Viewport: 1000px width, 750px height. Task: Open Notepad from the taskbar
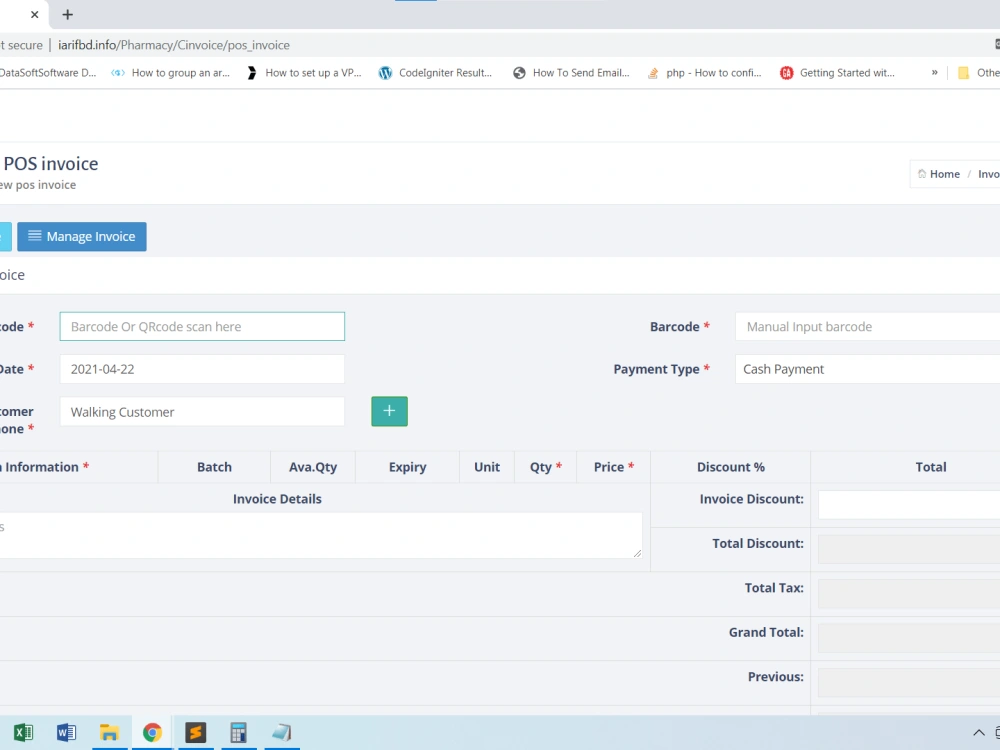281,732
